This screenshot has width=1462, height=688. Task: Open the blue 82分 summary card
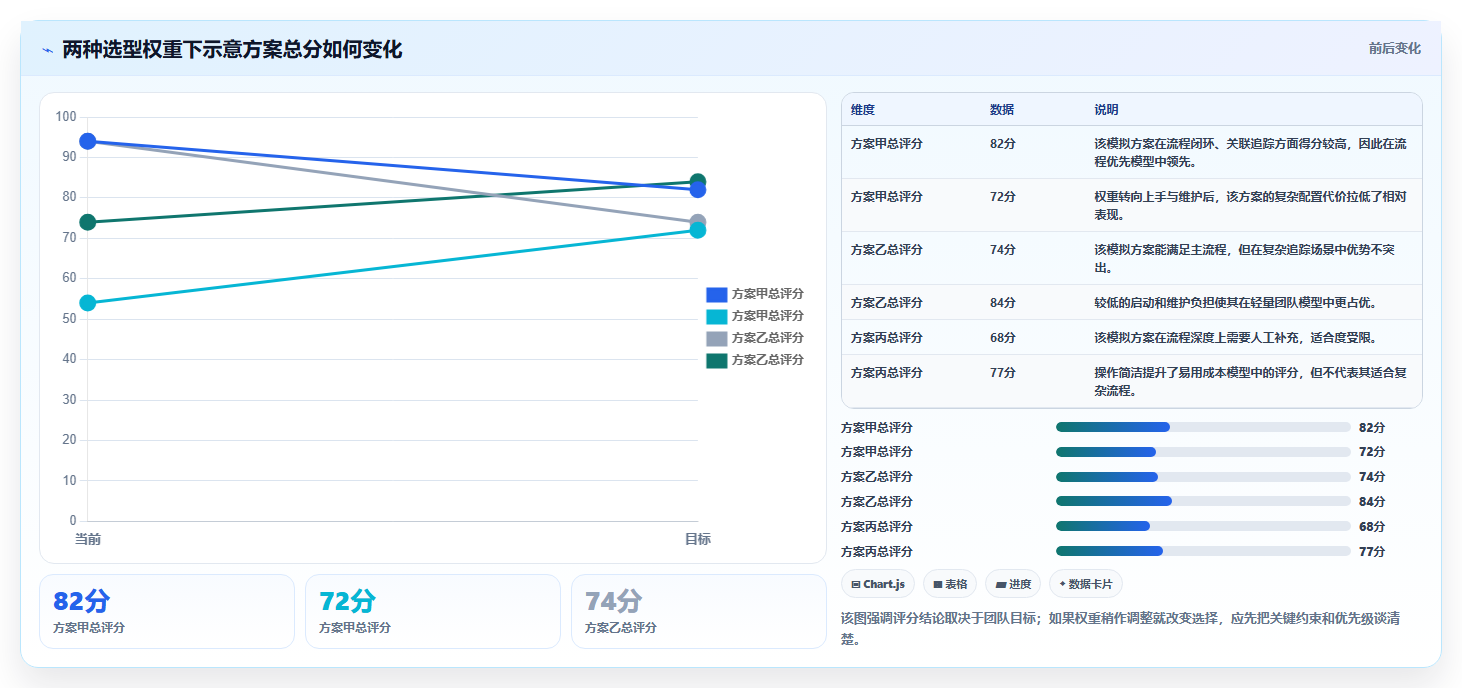point(167,611)
